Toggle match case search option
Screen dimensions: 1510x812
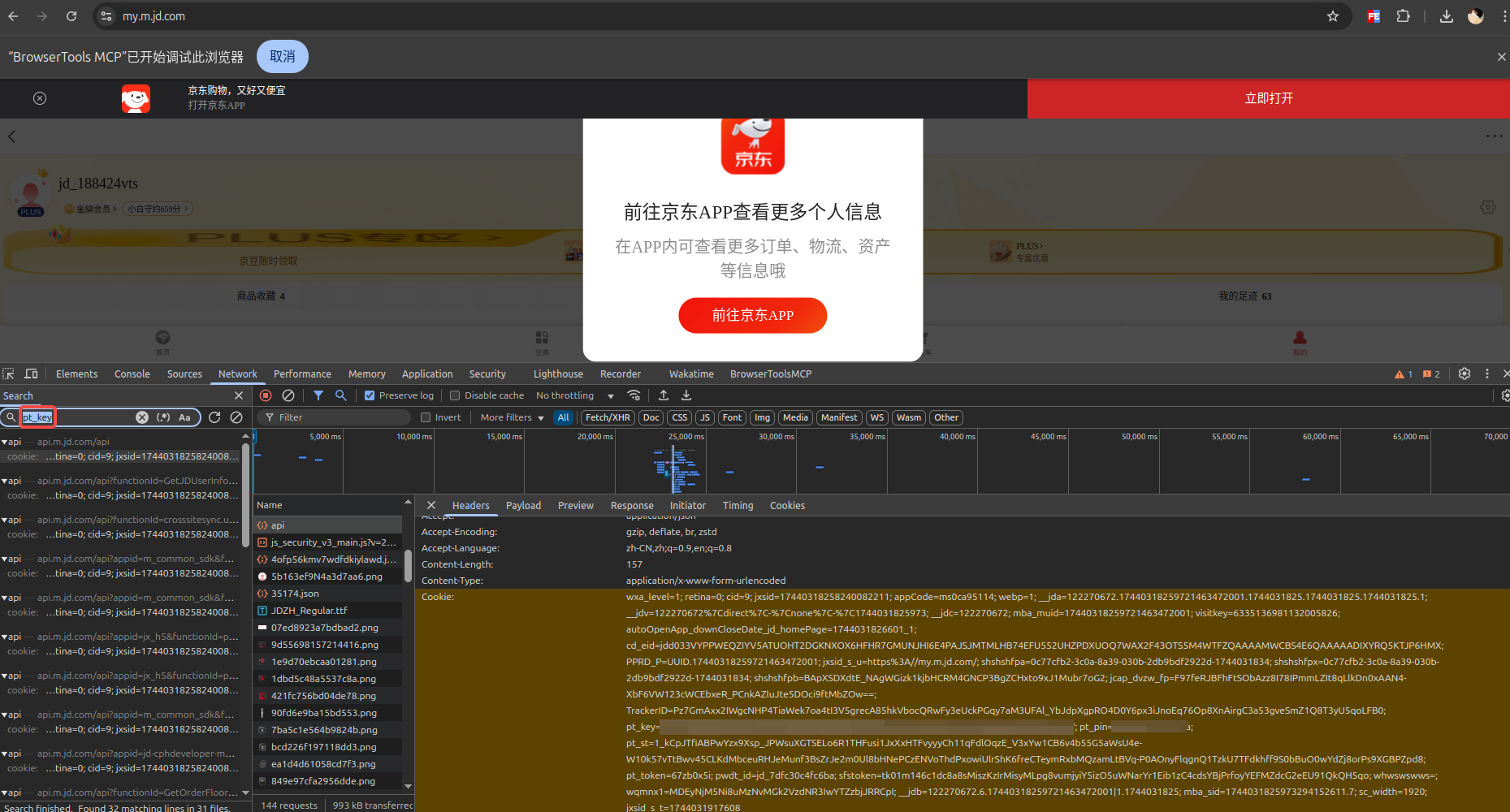point(185,417)
